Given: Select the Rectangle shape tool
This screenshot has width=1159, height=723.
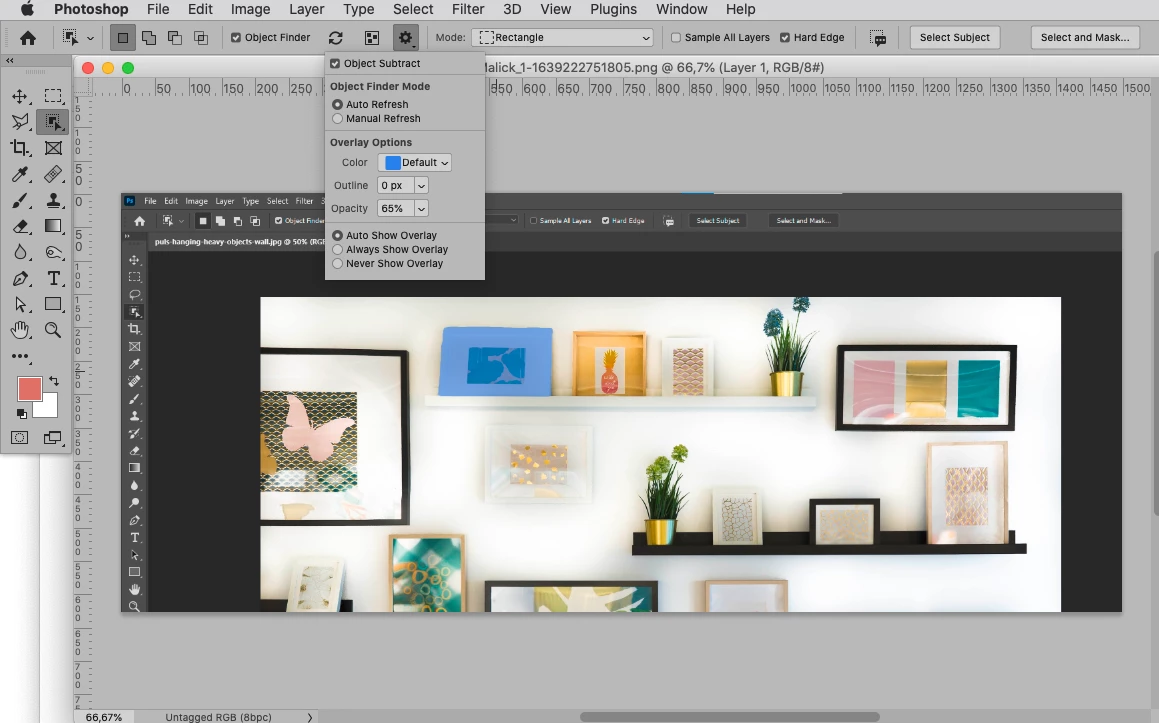Looking at the screenshot, I should 52,305.
